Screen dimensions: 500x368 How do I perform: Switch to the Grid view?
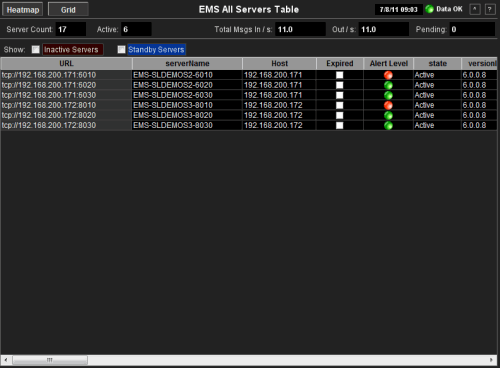click(68, 9)
